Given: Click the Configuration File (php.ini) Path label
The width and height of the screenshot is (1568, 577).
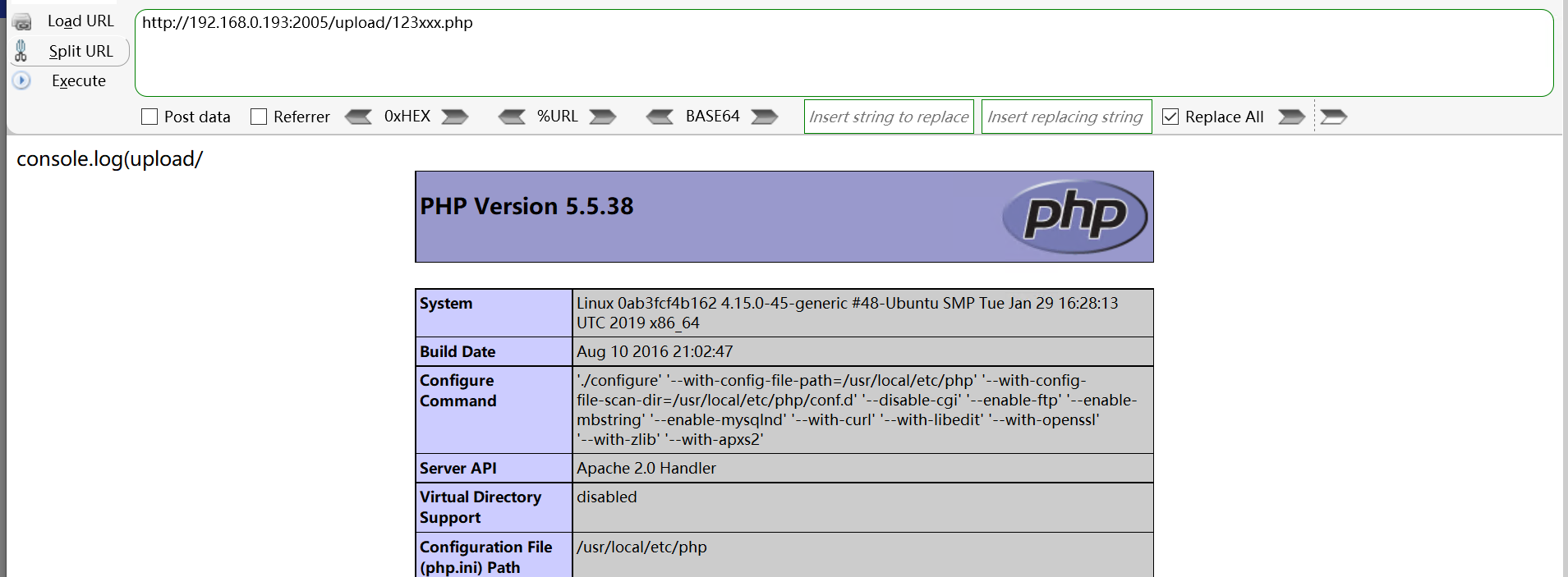Looking at the screenshot, I should 486,557.
